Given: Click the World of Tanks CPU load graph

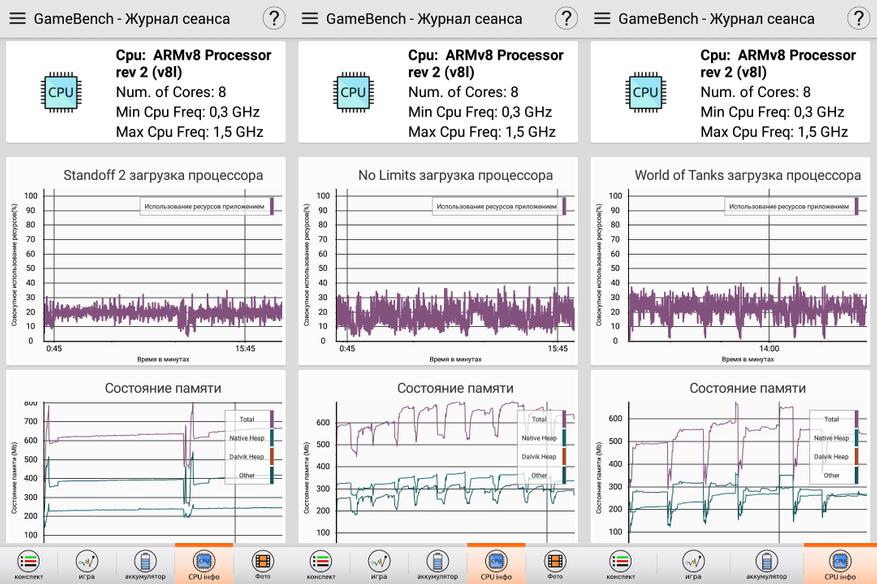Looking at the screenshot, I should [x=748, y=265].
